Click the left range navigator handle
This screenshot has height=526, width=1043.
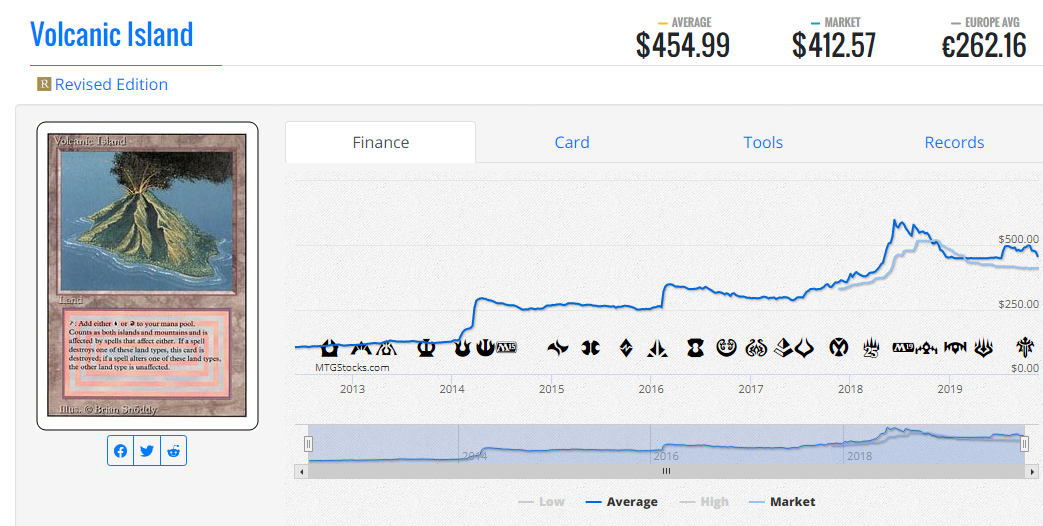[308, 444]
